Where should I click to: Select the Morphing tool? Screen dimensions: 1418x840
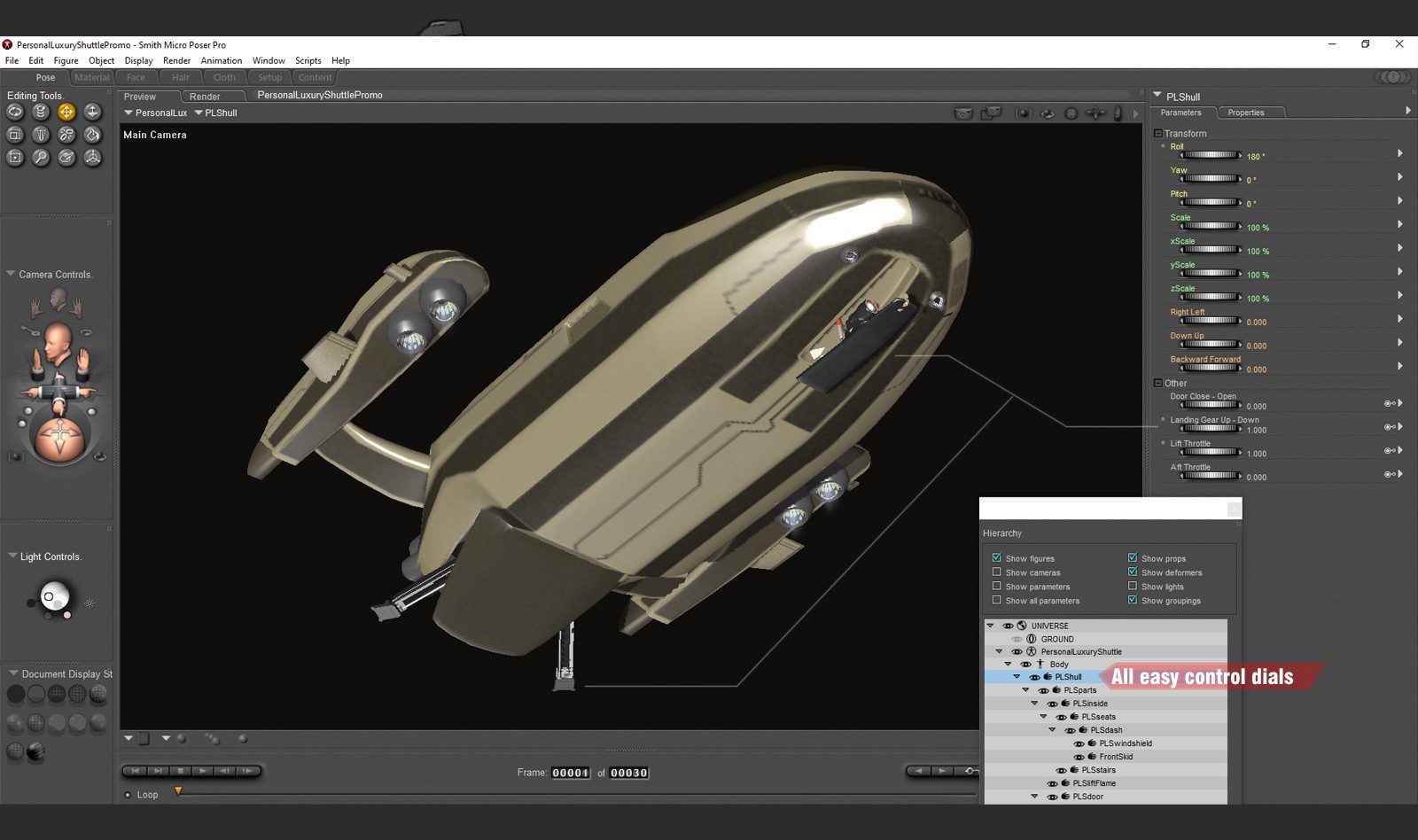pyautogui.click(x=66, y=158)
